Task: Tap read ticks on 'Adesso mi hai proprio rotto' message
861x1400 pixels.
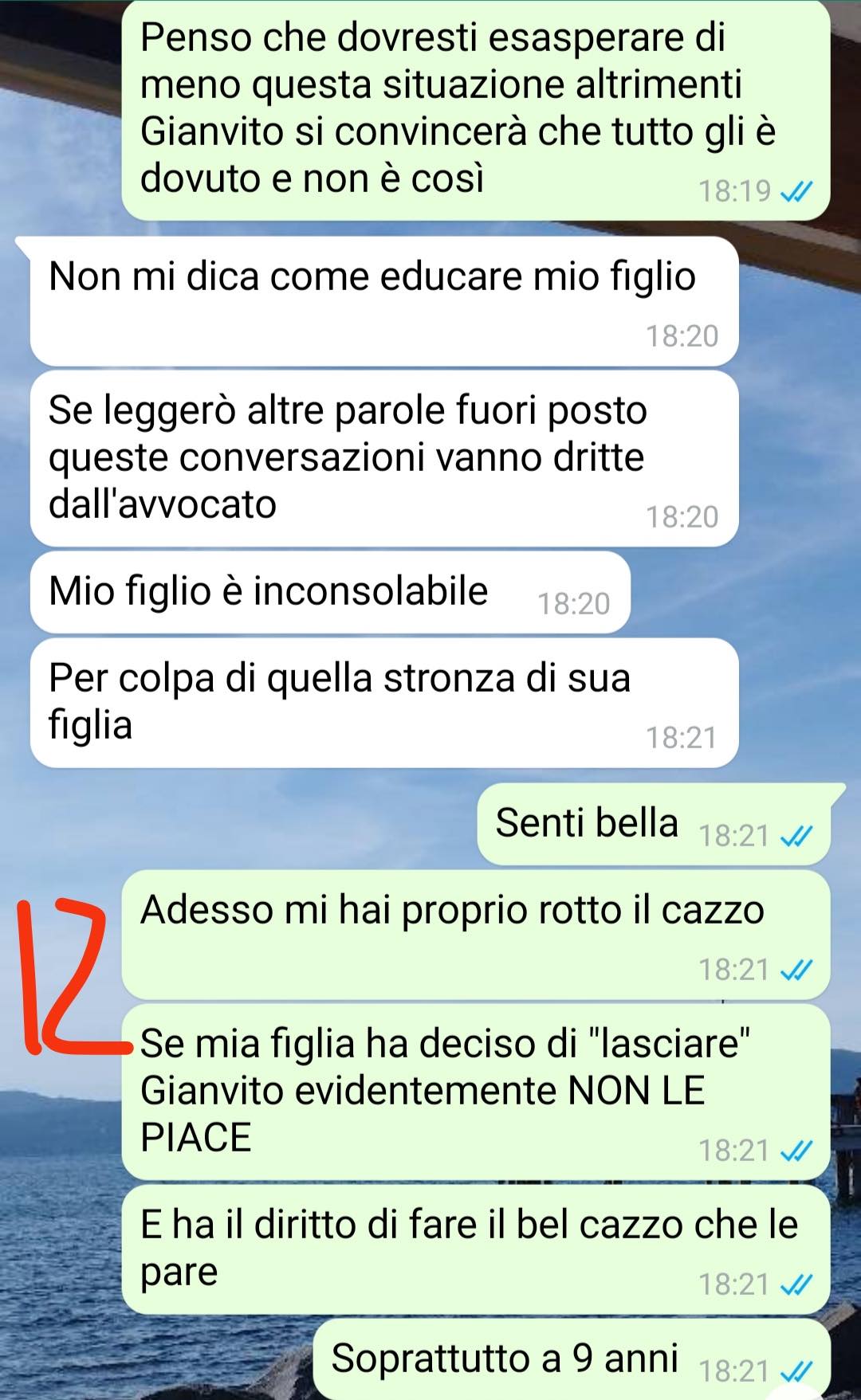Action: click(x=796, y=971)
